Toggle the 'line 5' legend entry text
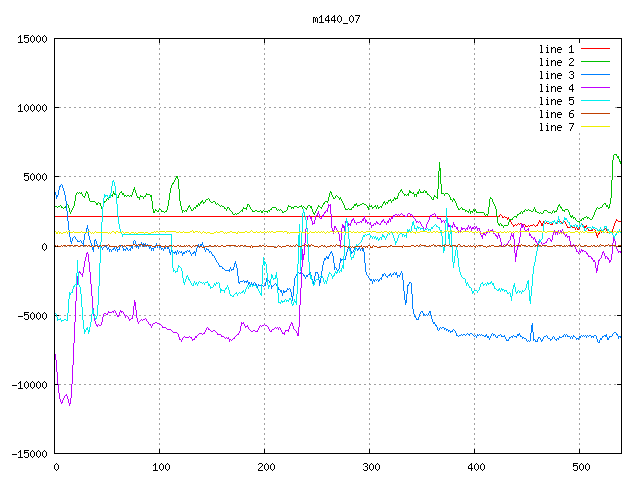 [557, 101]
